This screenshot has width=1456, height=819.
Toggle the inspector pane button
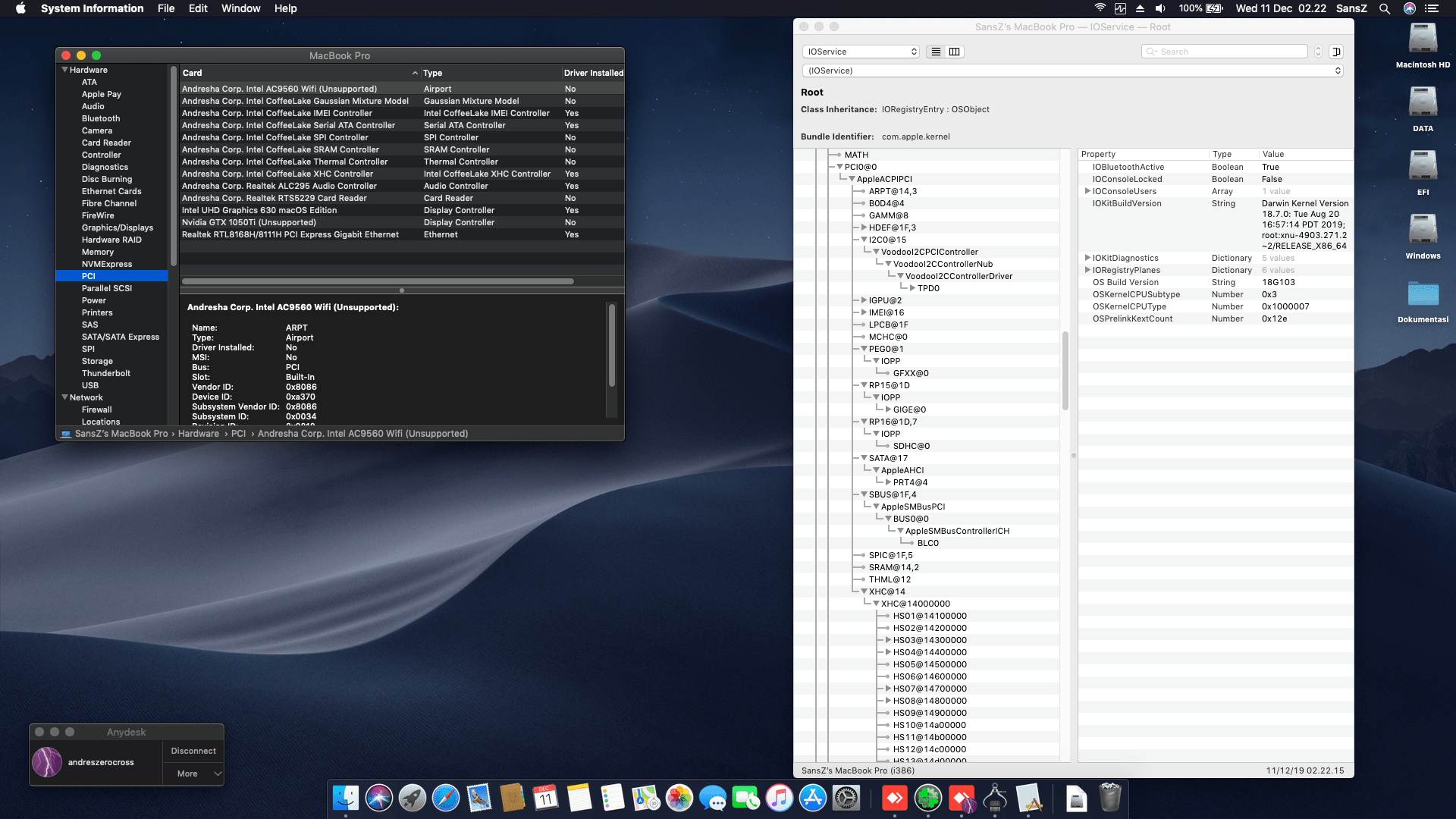point(1338,51)
